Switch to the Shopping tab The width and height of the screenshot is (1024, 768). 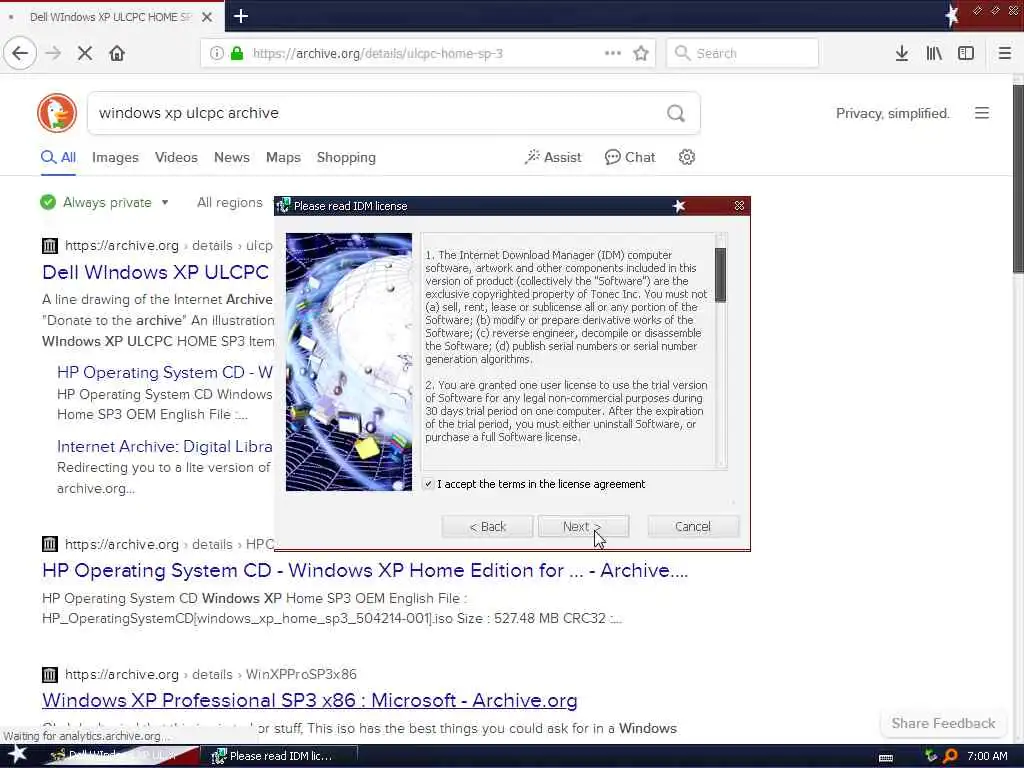pos(346,157)
